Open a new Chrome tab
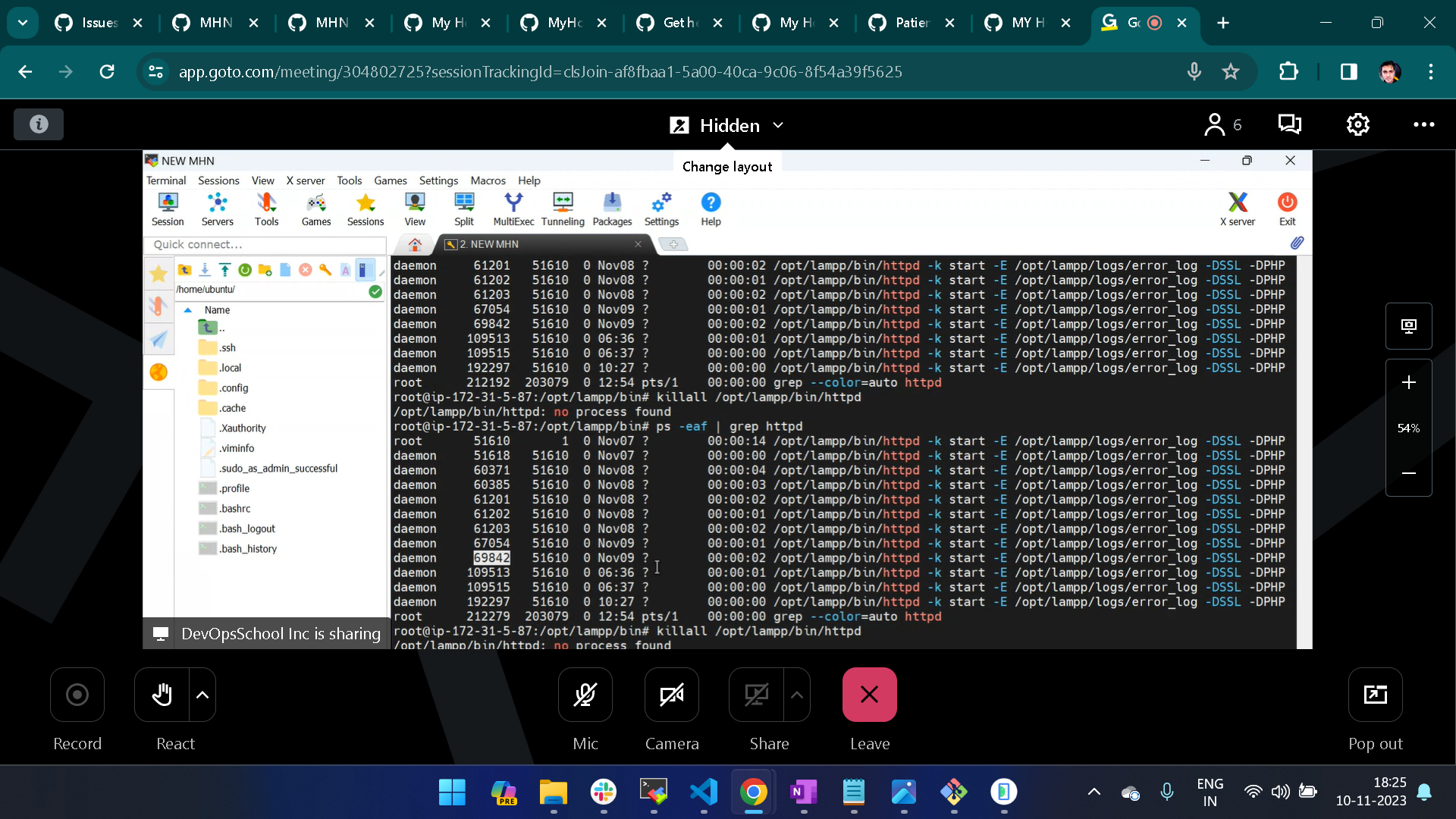The image size is (1456, 819). pos(1222,23)
